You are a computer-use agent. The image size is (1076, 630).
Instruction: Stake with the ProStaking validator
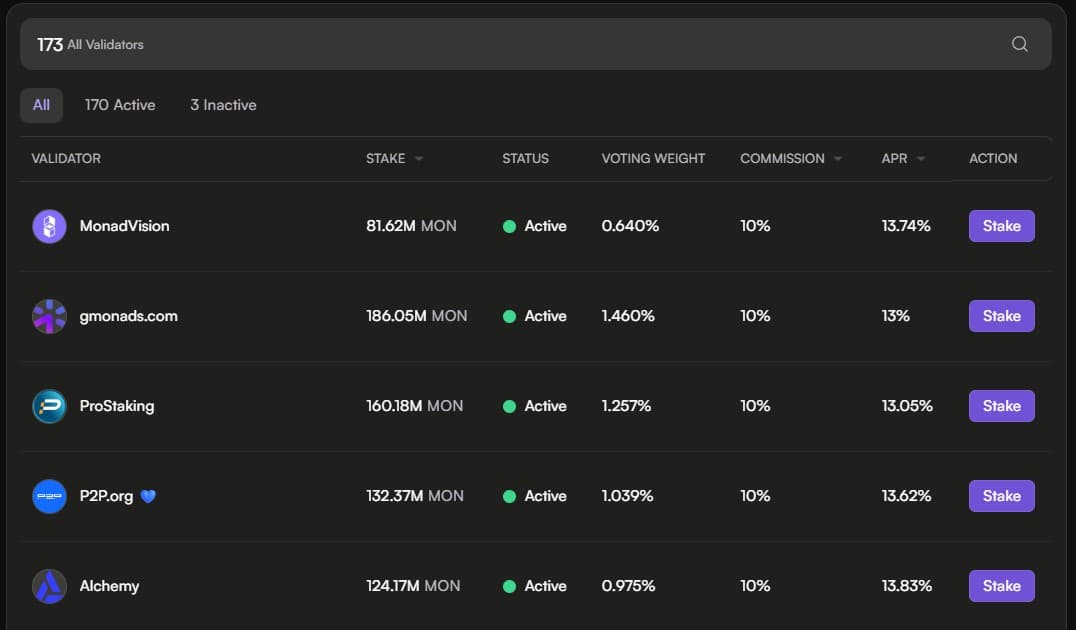pyautogui.click(x=1001, y=406)
